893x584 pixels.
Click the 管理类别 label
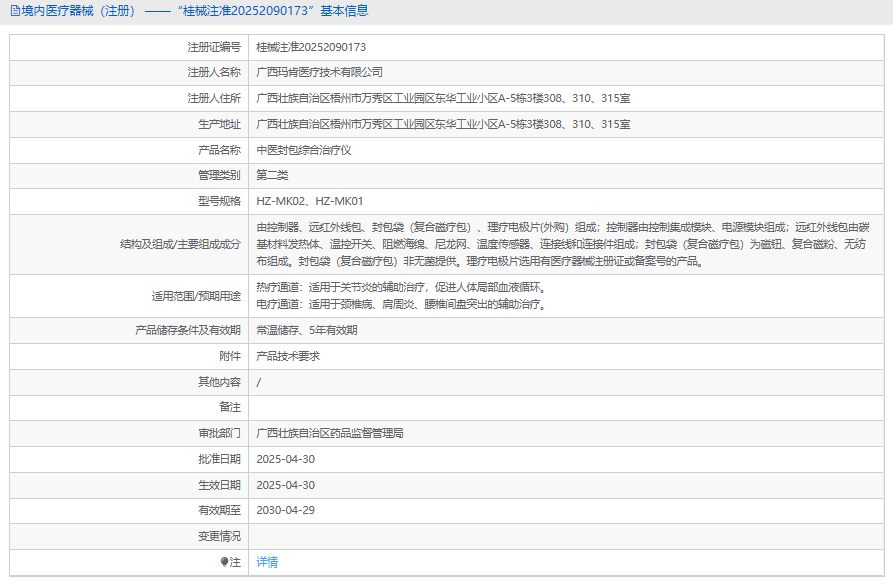coord(219,175)
